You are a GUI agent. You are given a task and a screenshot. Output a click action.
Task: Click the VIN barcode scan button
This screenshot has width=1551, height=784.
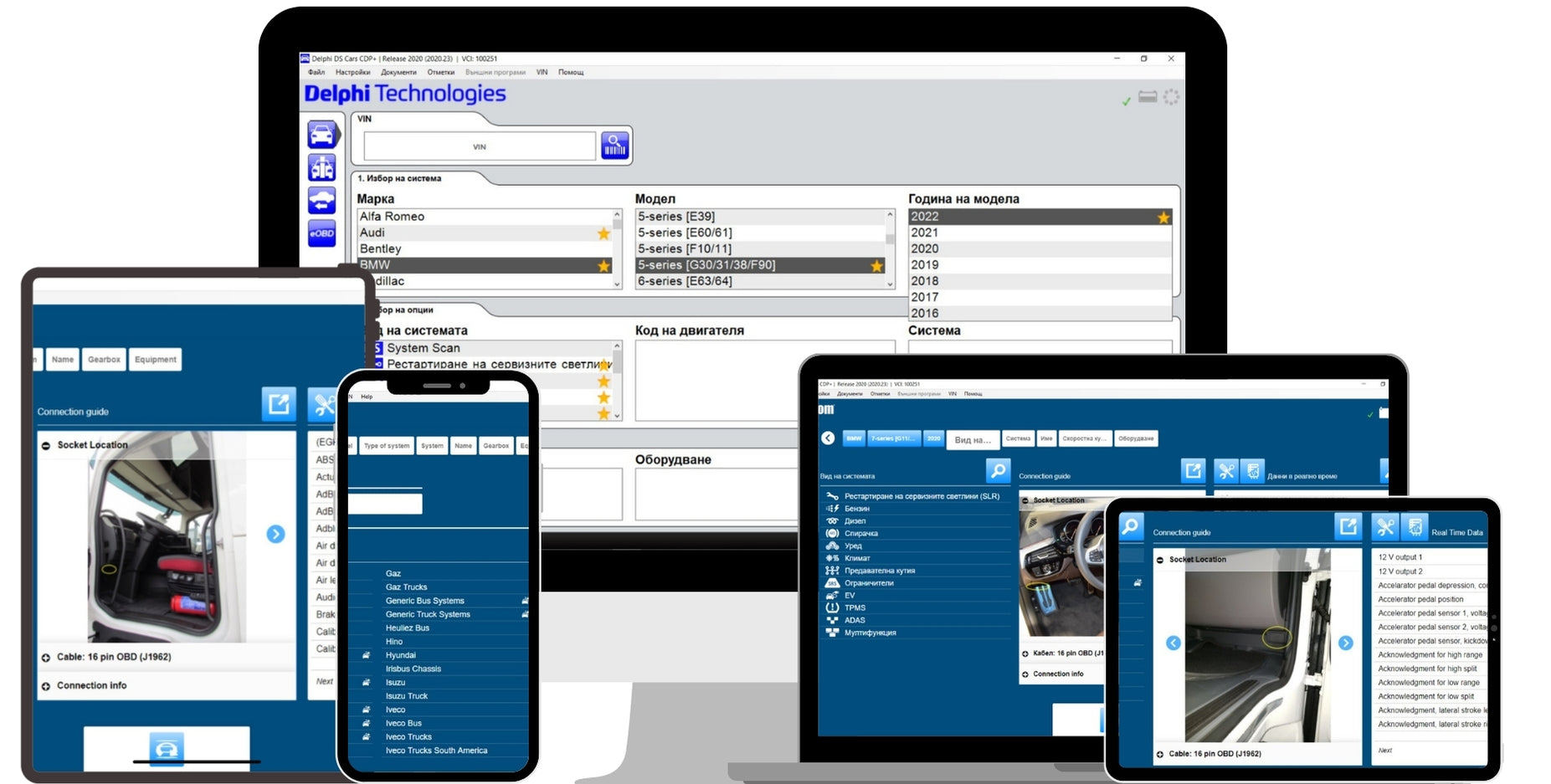pos(614,146)
